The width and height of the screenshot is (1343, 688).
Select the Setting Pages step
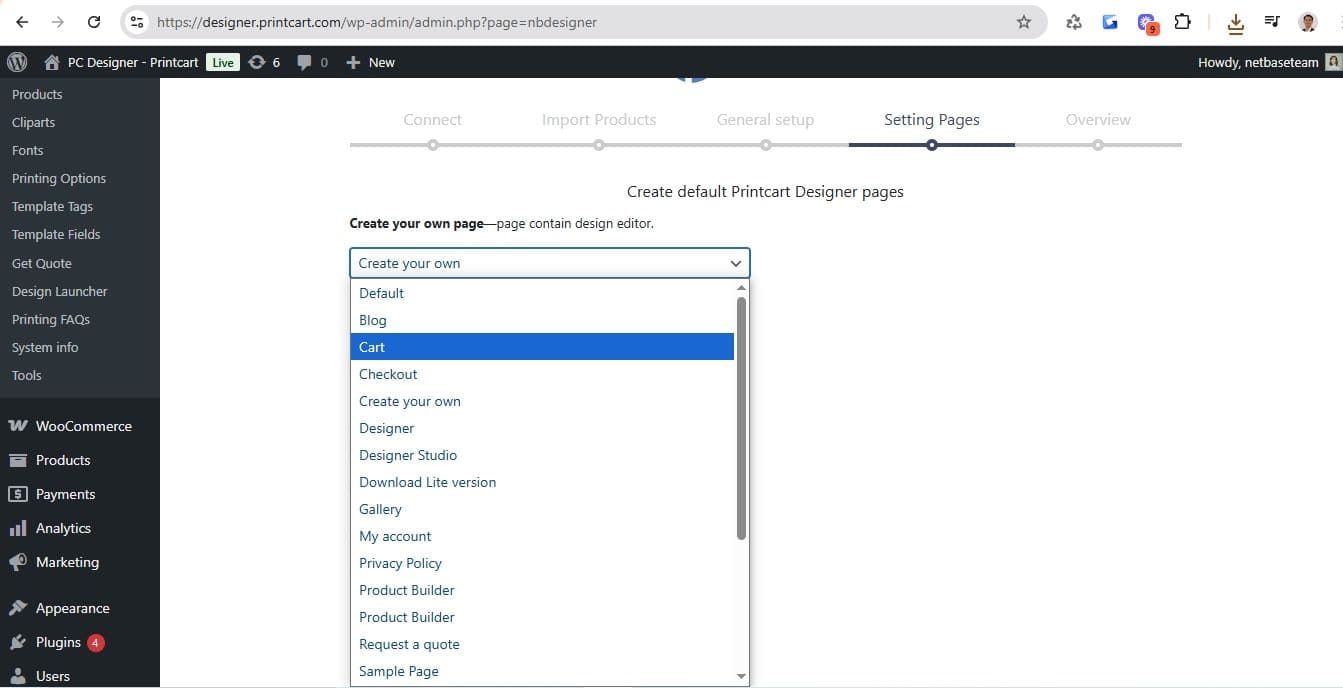point(932,120)
